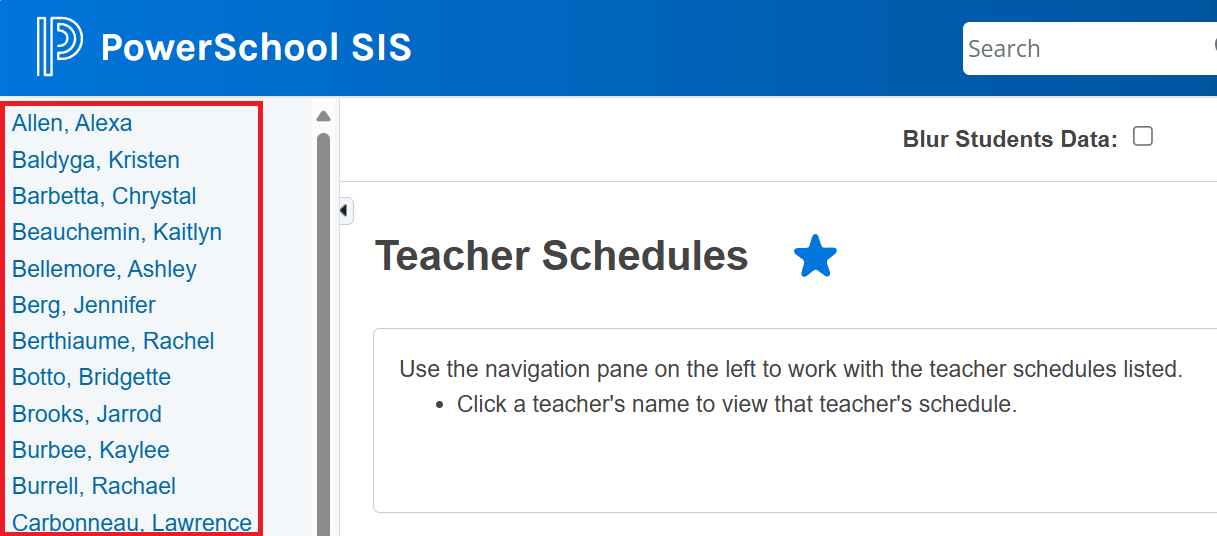Open Botto, Bridgette's schedule

(91, 377)
